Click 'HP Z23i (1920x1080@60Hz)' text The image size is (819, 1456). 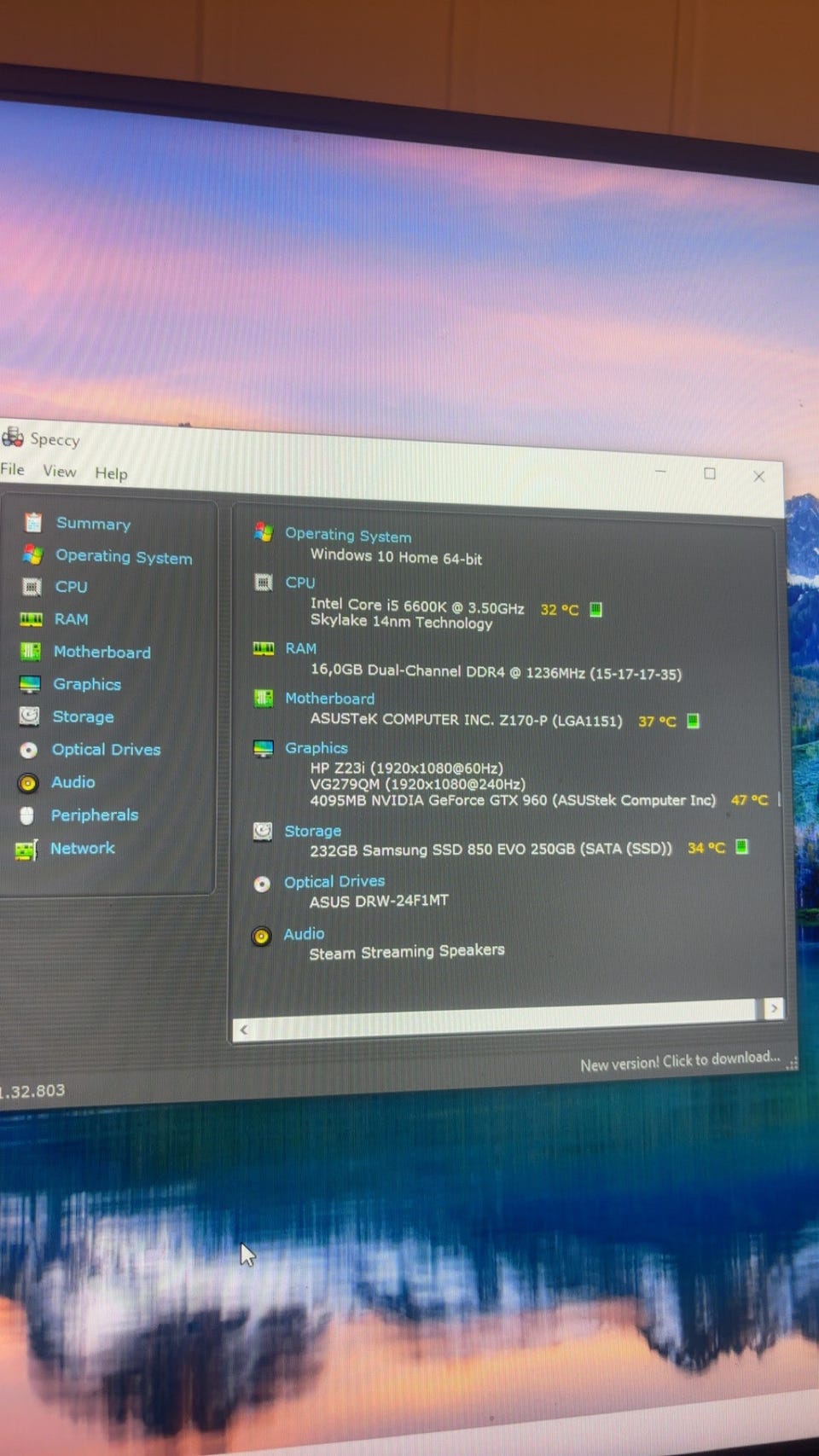406,768
